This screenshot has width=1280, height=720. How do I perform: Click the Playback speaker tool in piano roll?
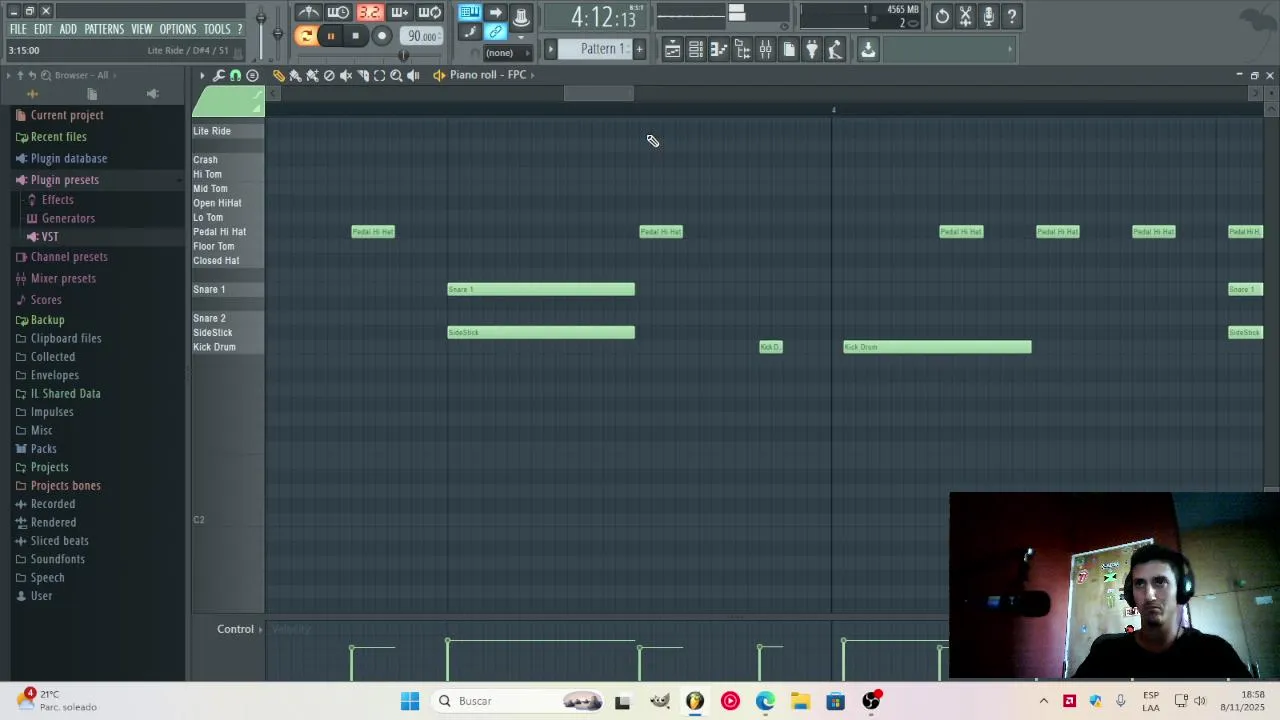[x=413, y=75]
